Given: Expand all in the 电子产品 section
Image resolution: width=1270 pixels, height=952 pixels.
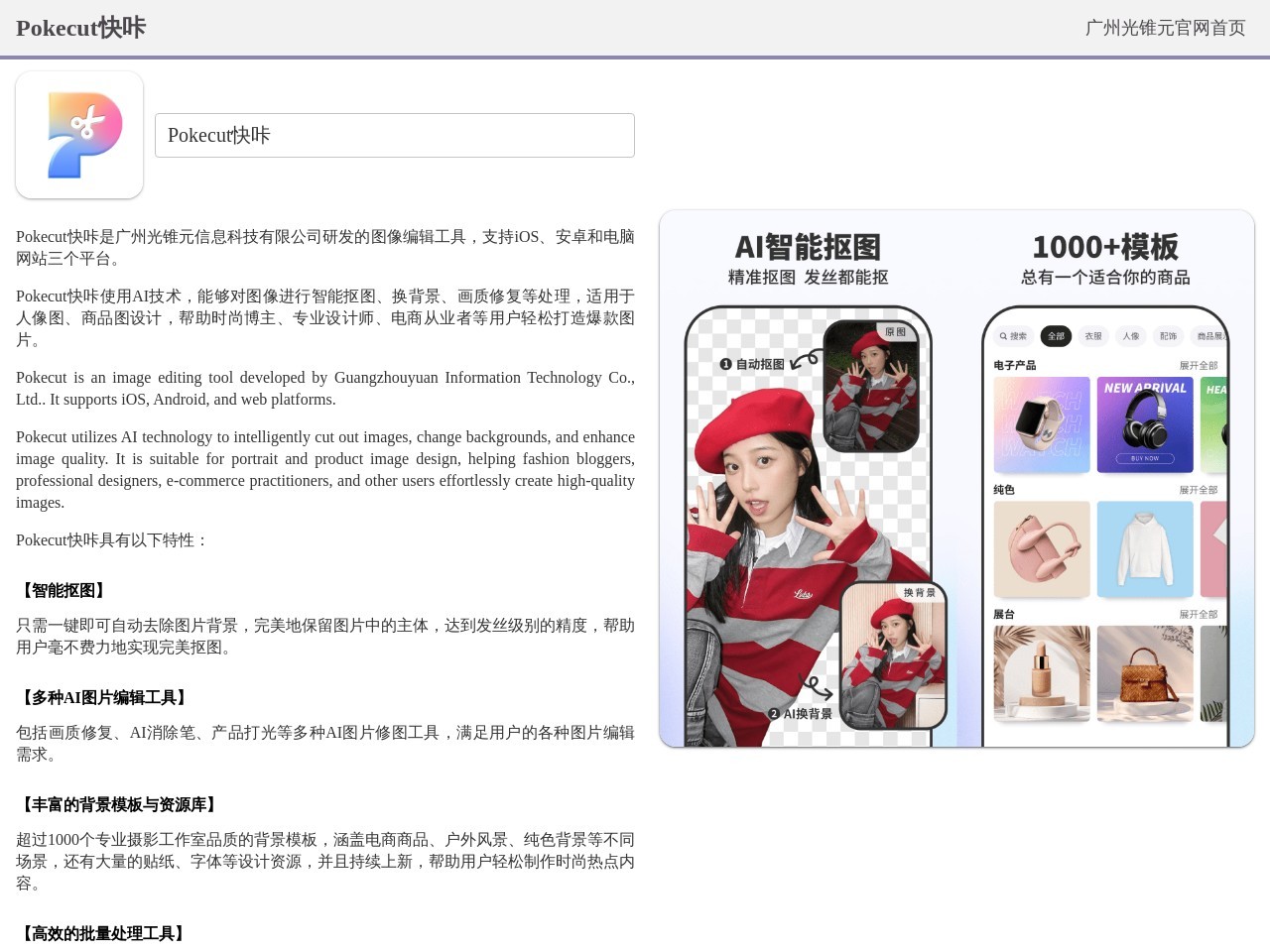Looking at the screenshot, I should [x=1198, y=366].
